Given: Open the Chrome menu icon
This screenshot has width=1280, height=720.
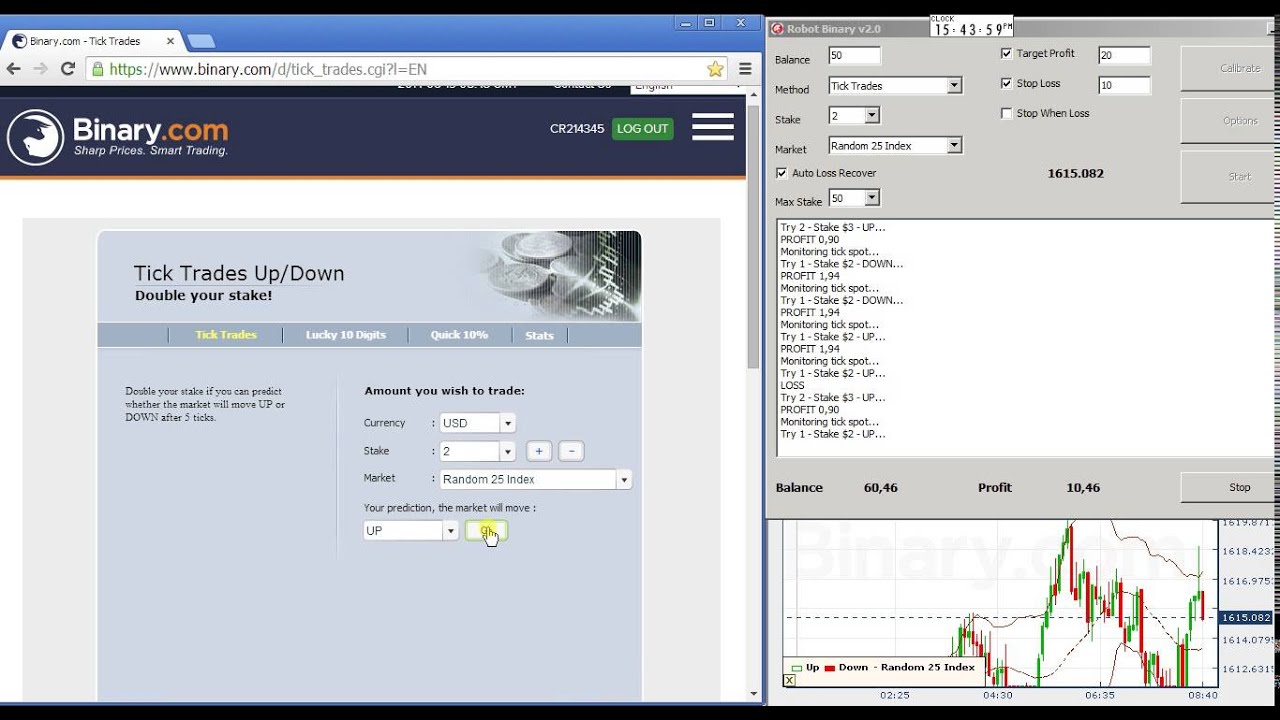Looking at the screenshot, I should (745, 69).
